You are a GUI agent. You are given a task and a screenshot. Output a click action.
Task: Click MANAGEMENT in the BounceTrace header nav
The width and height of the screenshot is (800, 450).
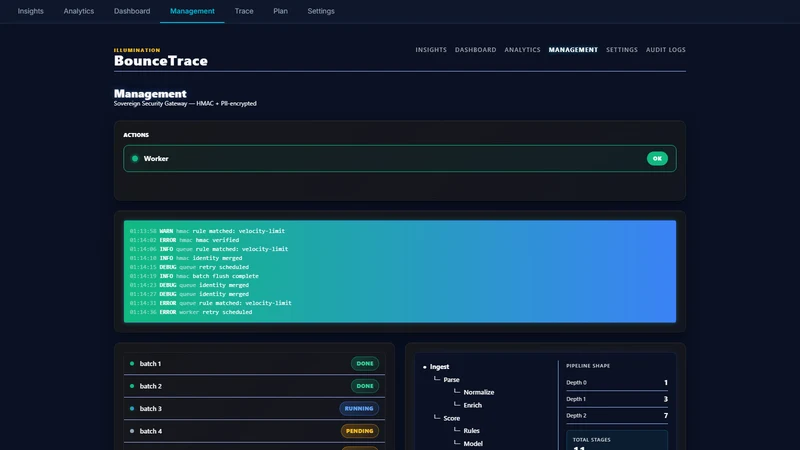[573, 50]
